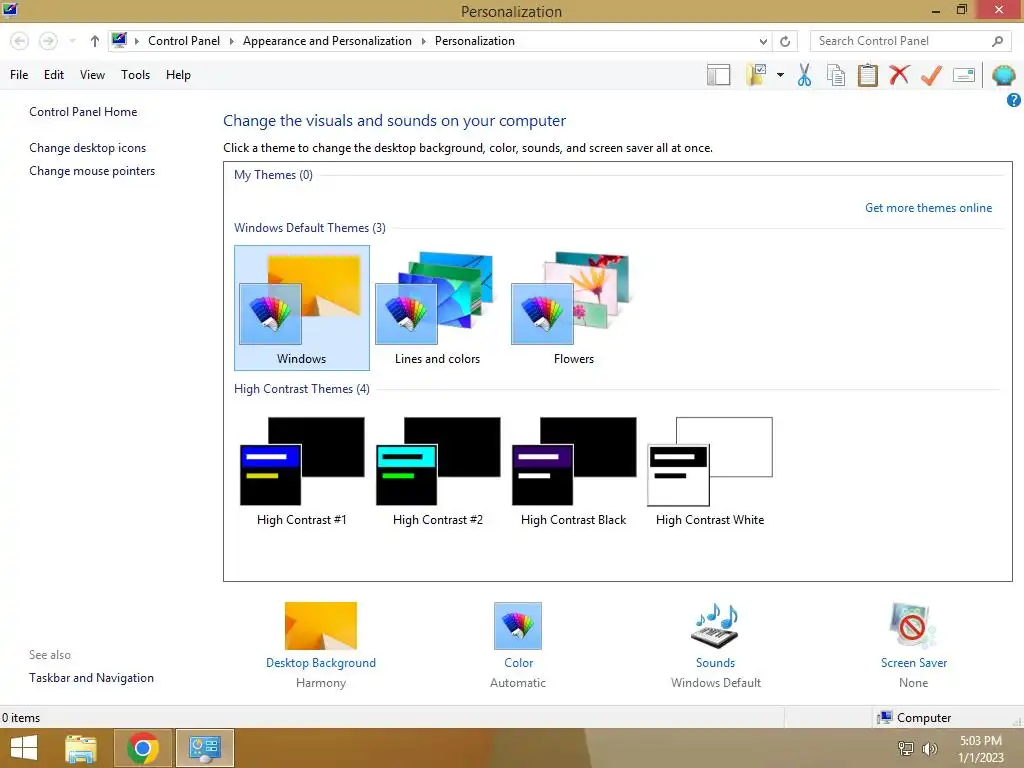Expand the chevron before Control Panel breadcrumb

[x=136, y=41]
